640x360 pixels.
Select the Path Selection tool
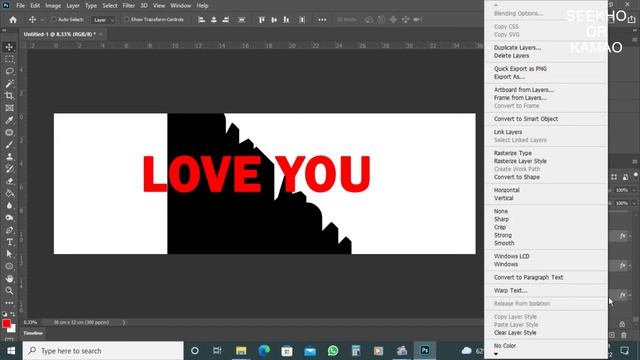click(9, 254)
